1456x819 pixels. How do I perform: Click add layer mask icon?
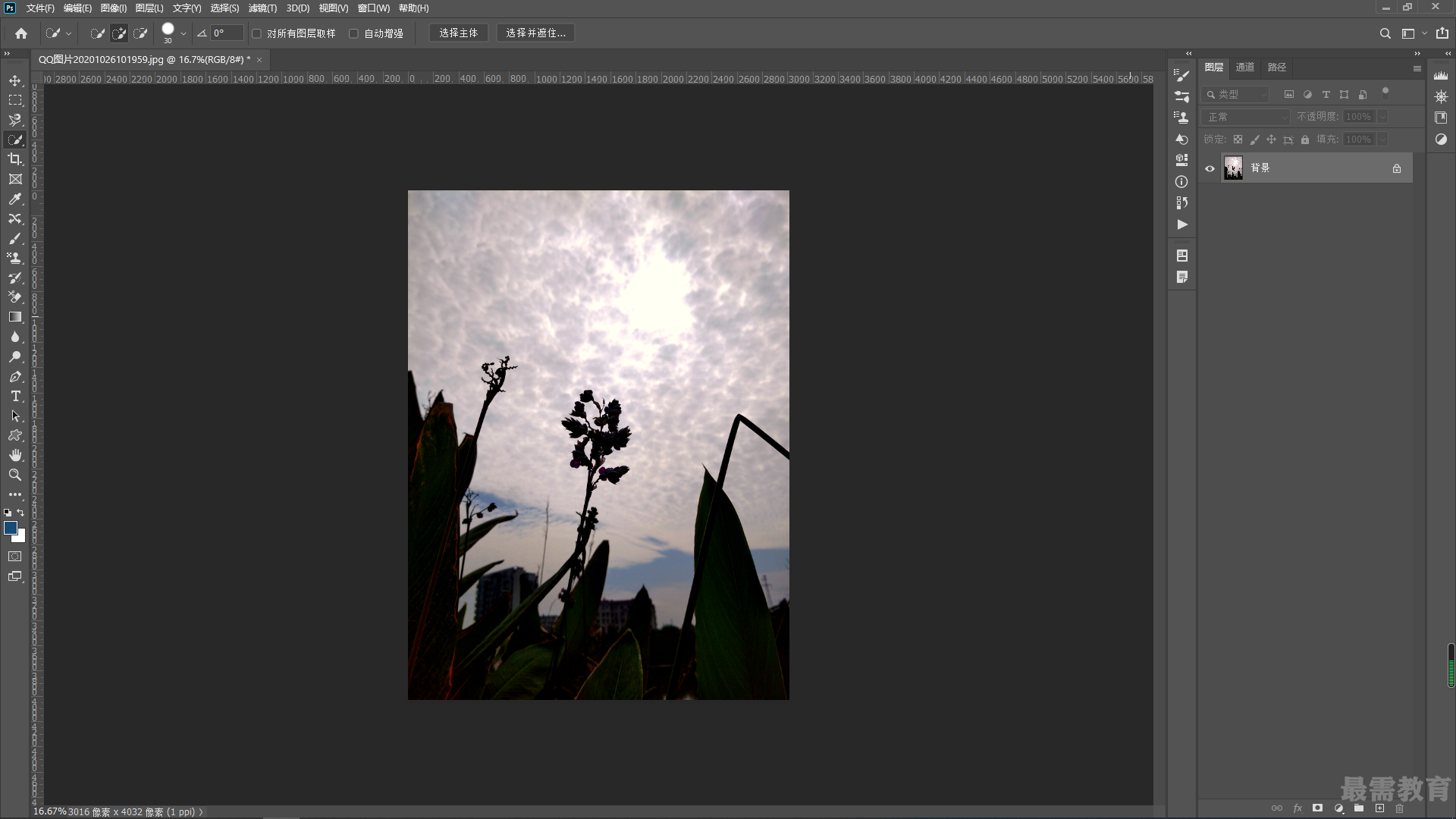[x=1318, y=808]
